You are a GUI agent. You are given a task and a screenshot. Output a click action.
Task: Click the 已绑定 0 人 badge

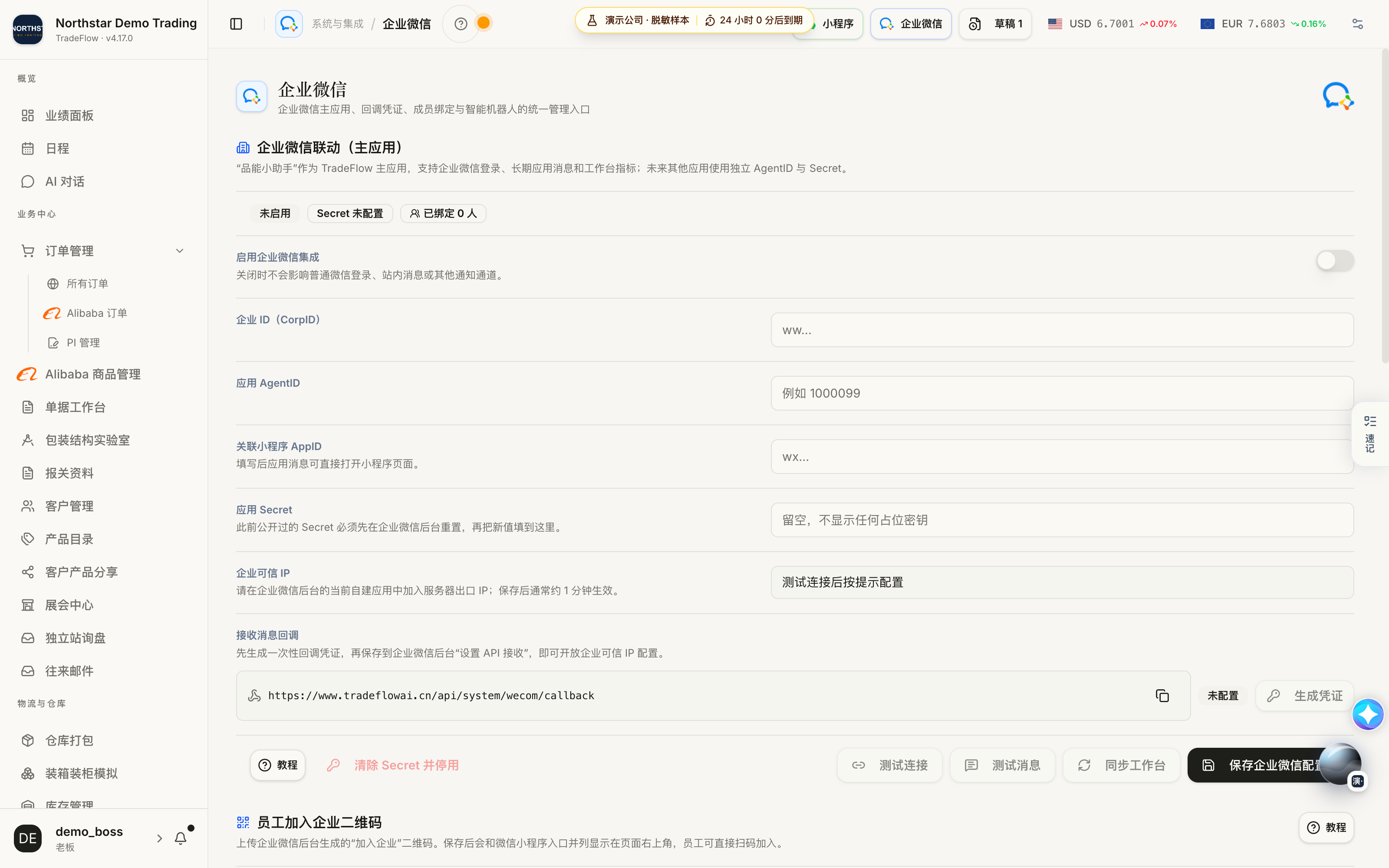click(x=443, y=214)
